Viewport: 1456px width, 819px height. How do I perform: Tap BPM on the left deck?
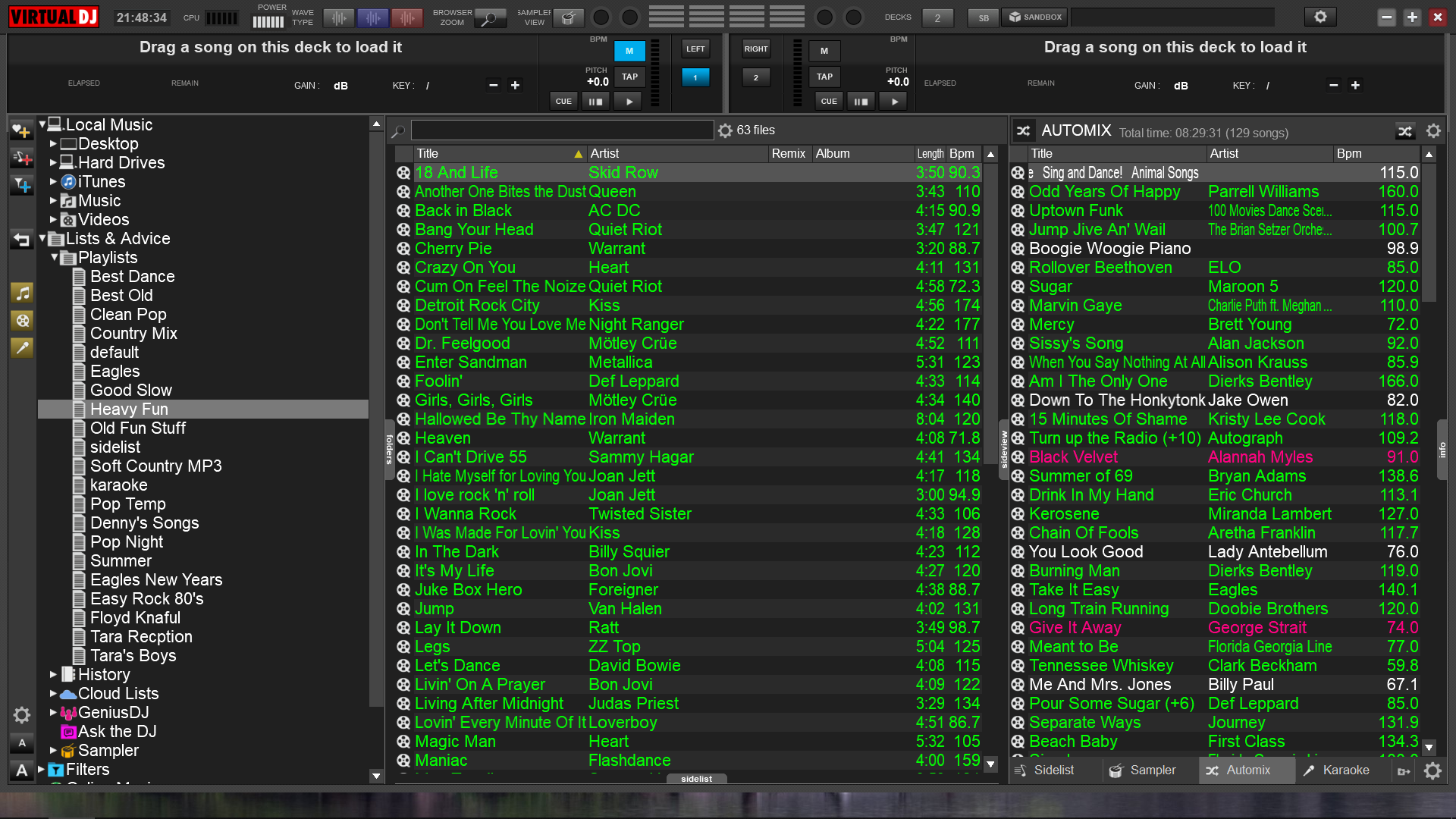pyautogui.click(x=629, y=77)
